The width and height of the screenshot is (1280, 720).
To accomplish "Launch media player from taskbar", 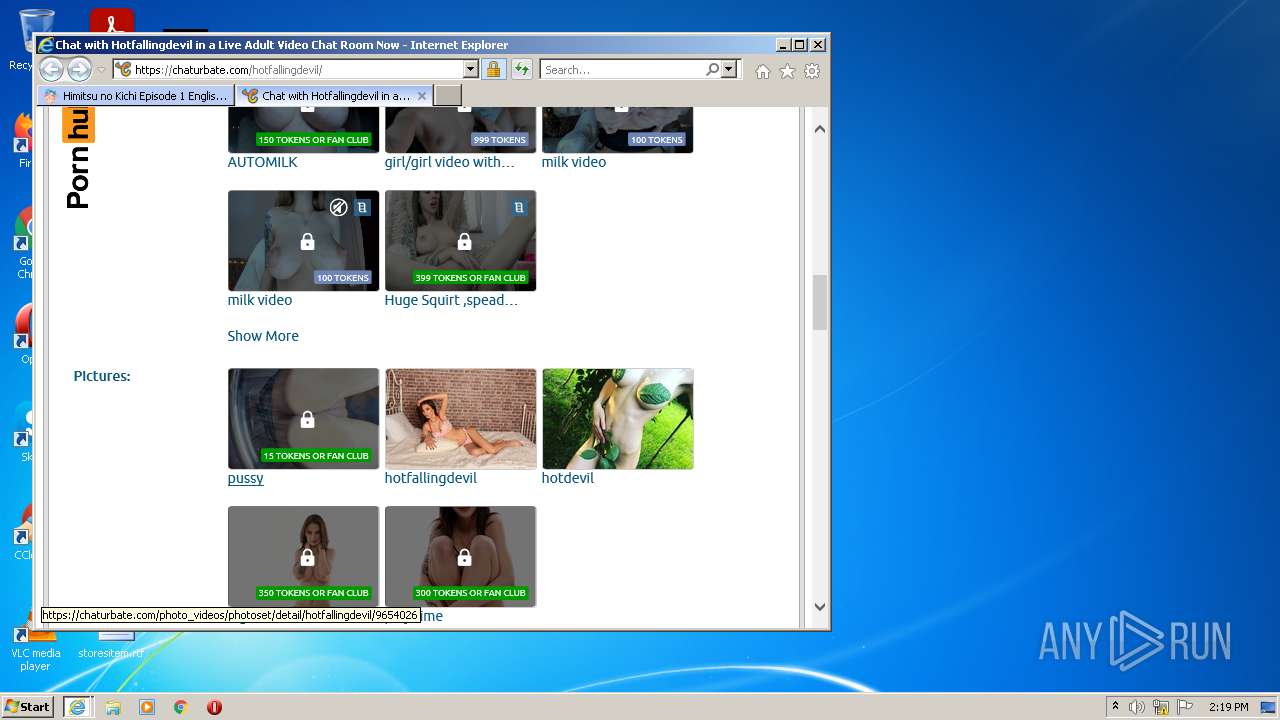I will [x=147, y=707].
